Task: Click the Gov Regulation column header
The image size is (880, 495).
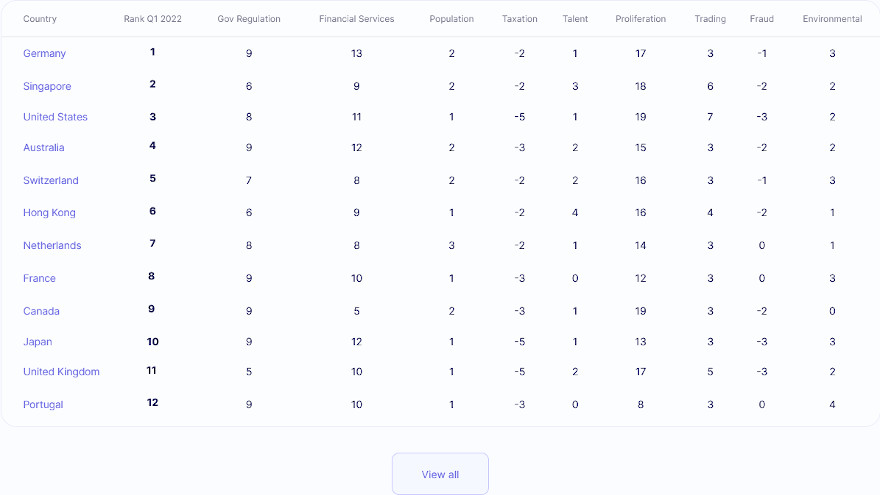Action: 249,19
